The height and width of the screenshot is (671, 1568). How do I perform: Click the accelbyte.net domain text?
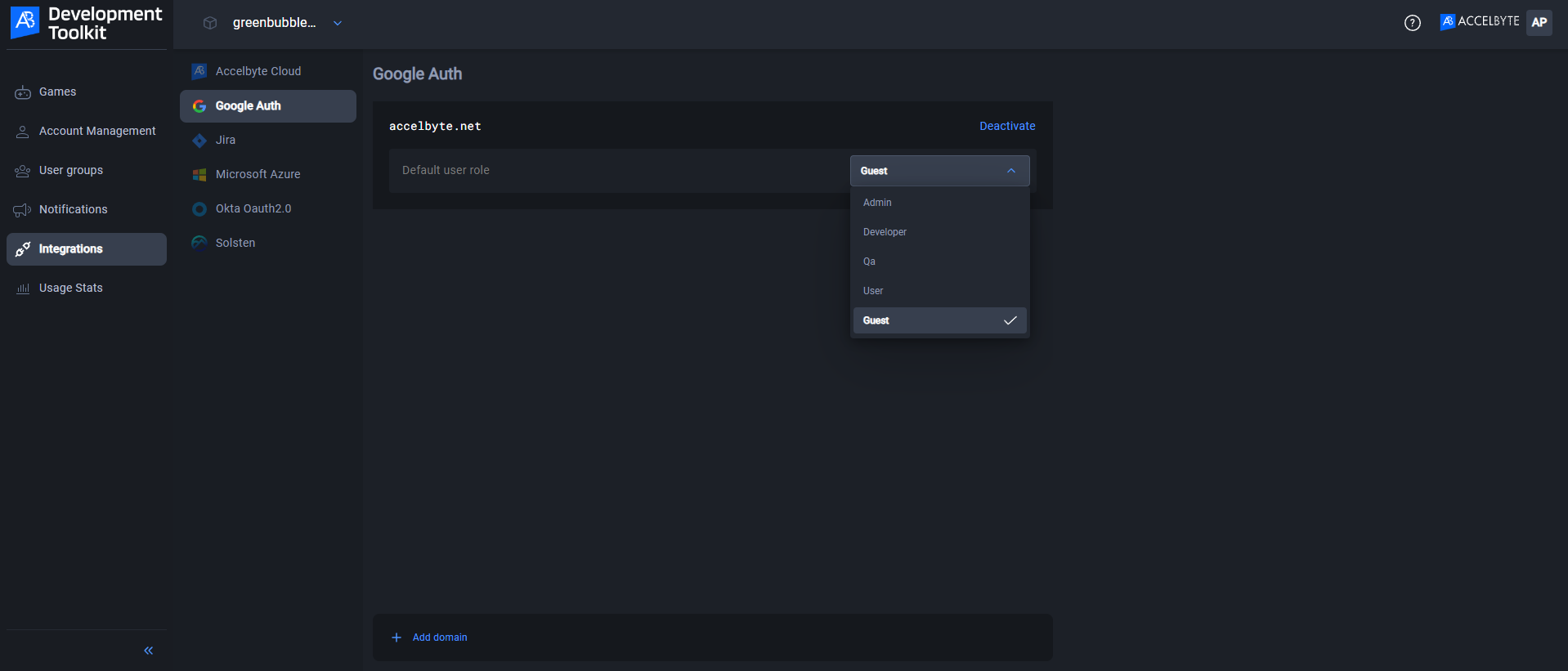(435, 126)
